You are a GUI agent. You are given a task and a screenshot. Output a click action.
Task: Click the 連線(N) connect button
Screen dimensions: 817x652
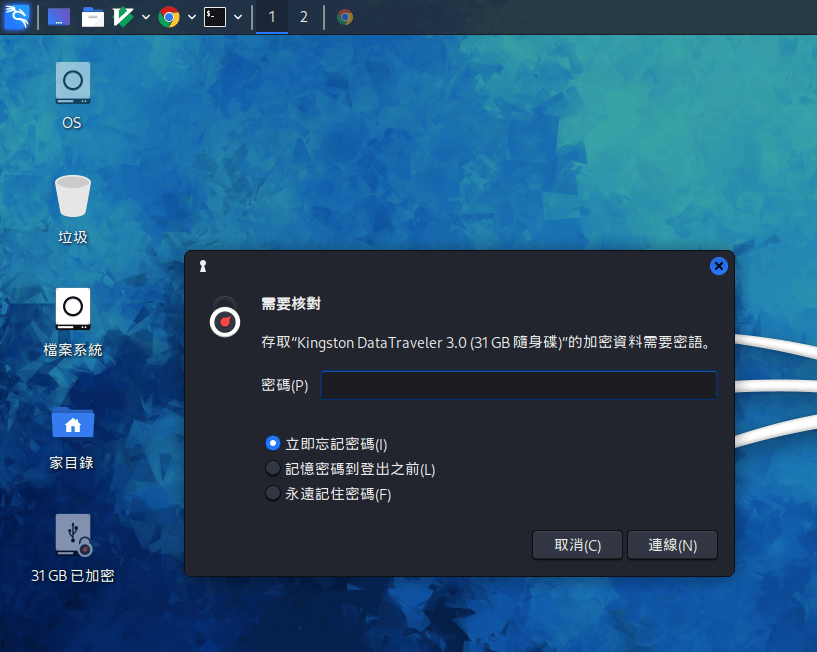coord(673,545)
